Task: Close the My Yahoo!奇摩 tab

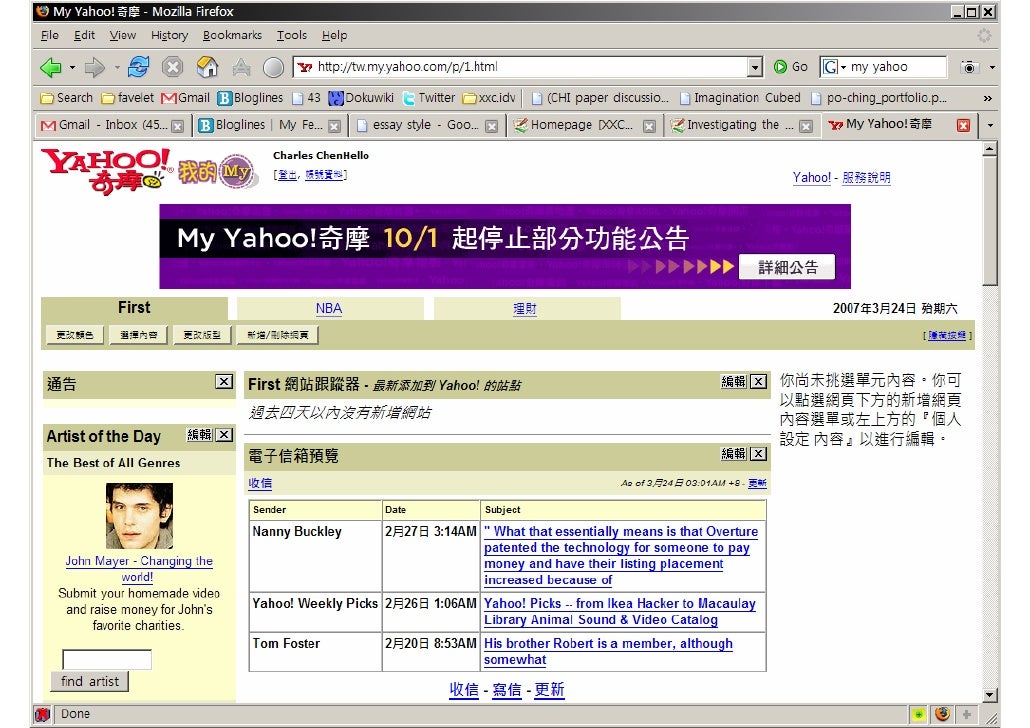Action: click(963, 125)
